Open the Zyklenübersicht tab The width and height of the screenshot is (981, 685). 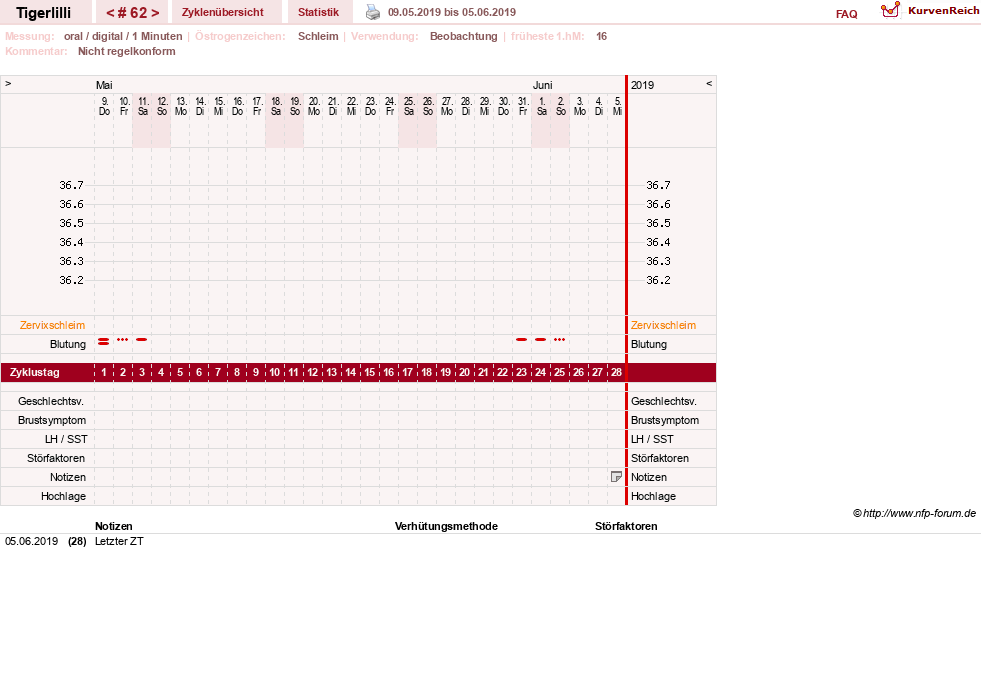[223, 12]
